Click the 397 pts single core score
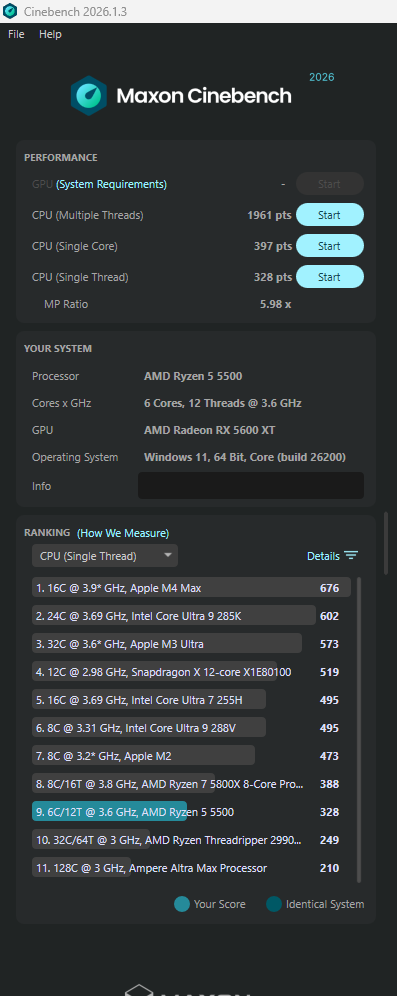The width and height of the screenshot is (397, 996). (273, 246)
